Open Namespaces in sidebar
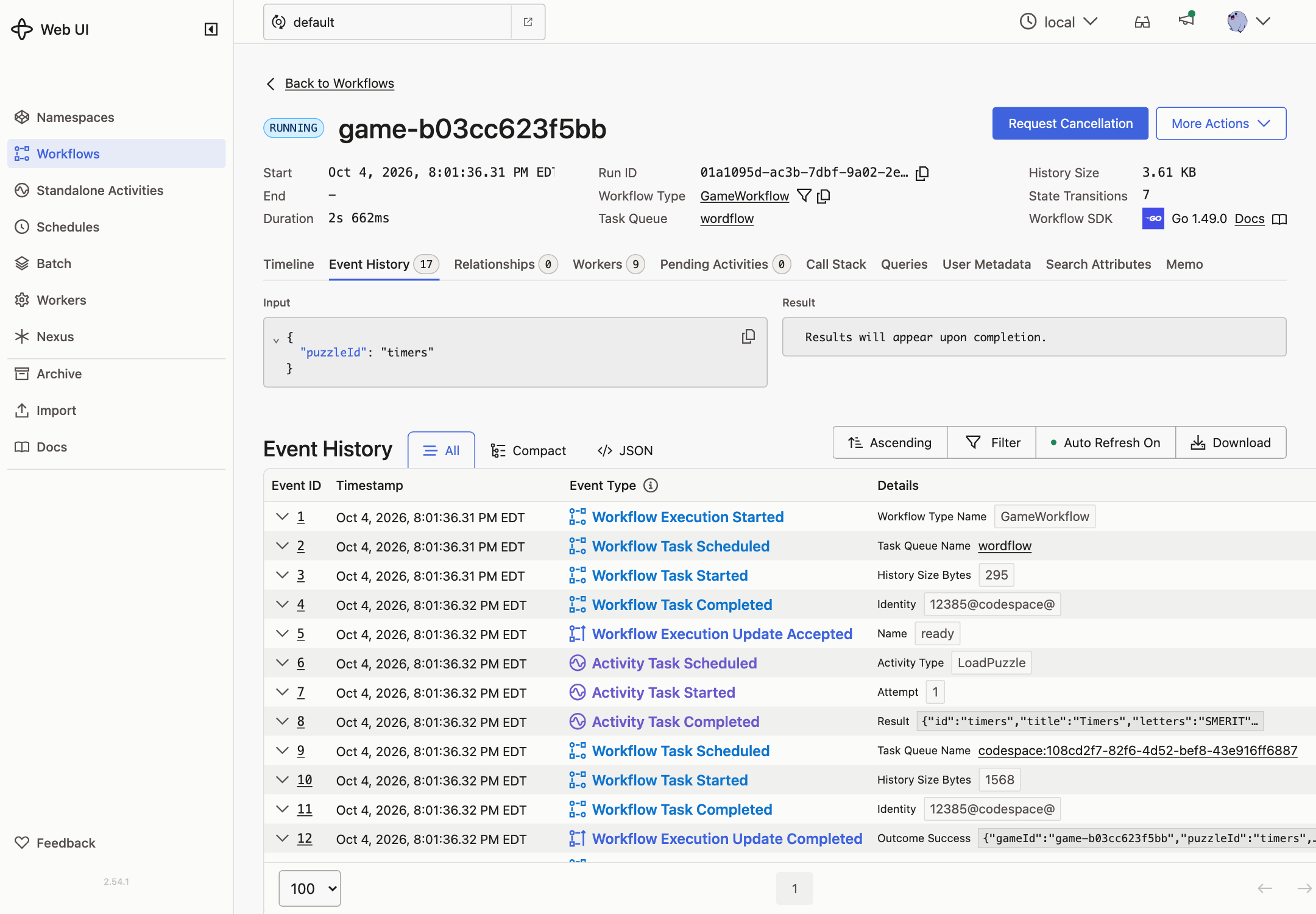 tap(116, 117)
